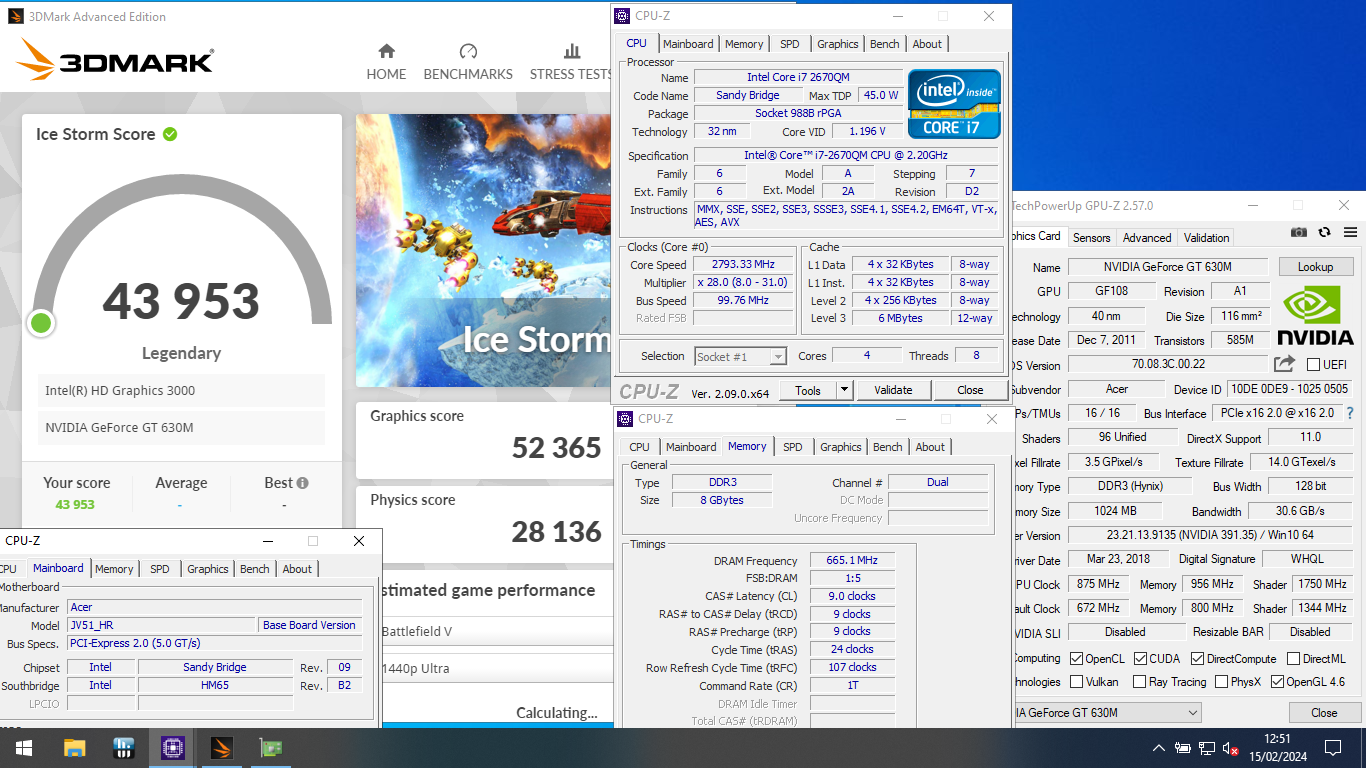Switch to Mainboard tab in top CPU-Z window
The height and width of the screenshot is (768, 1366).
[688, 44]
